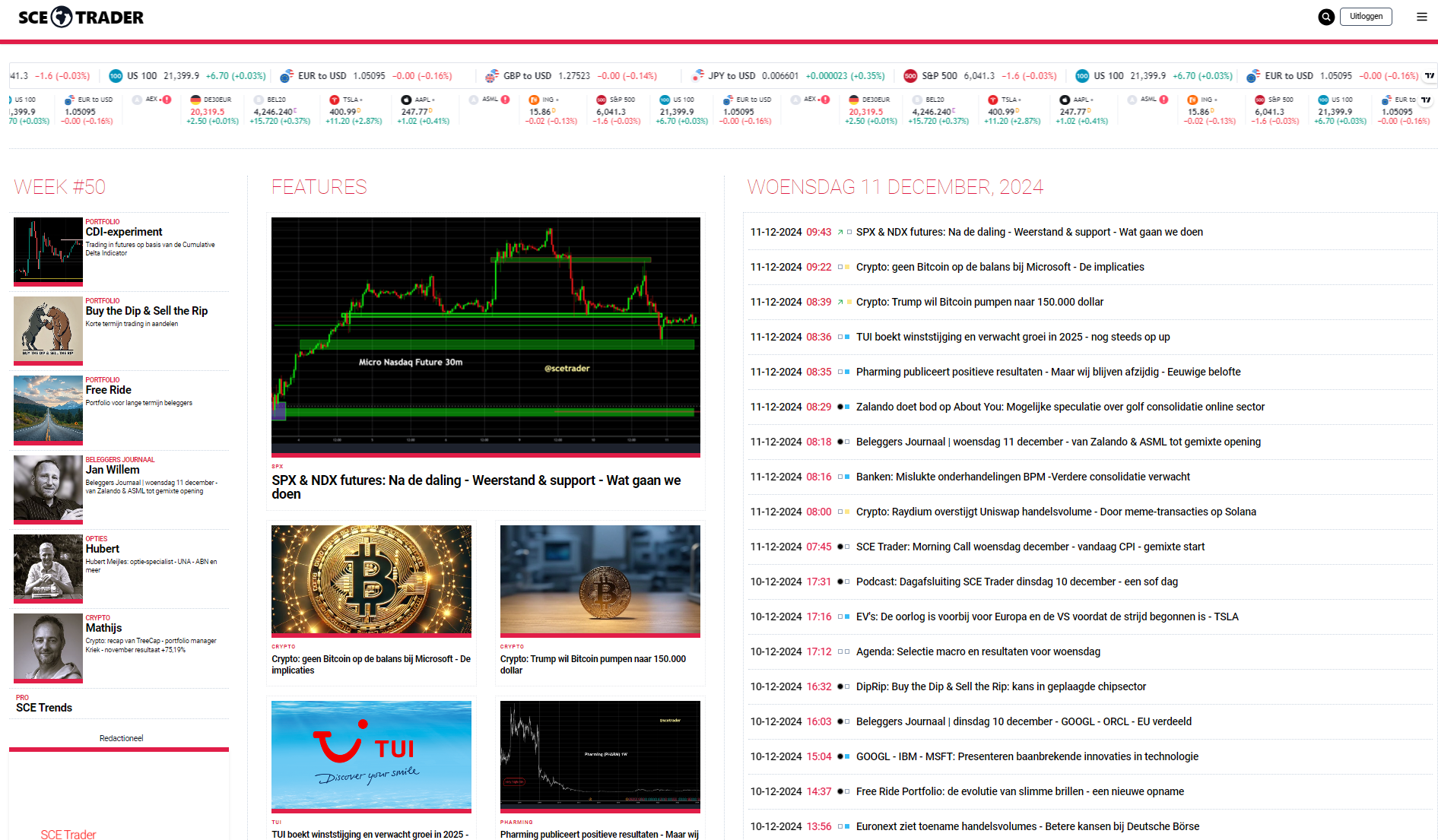The width and height of the screenshot is (1438, 840).
Task: Select the GBP to USD flag icon
Action: click(492, 76)
